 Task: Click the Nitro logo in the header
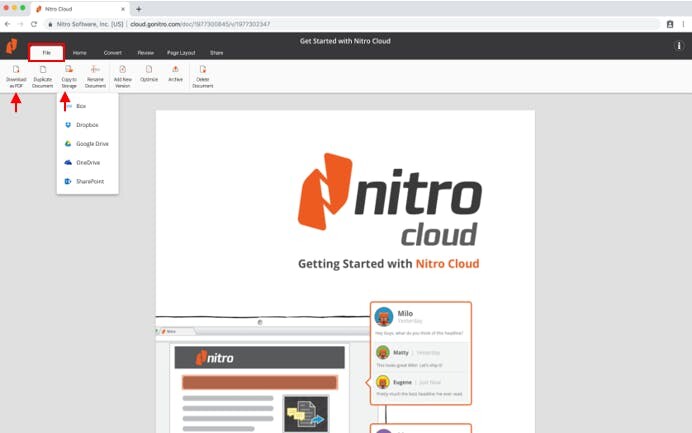click(12, 46)
